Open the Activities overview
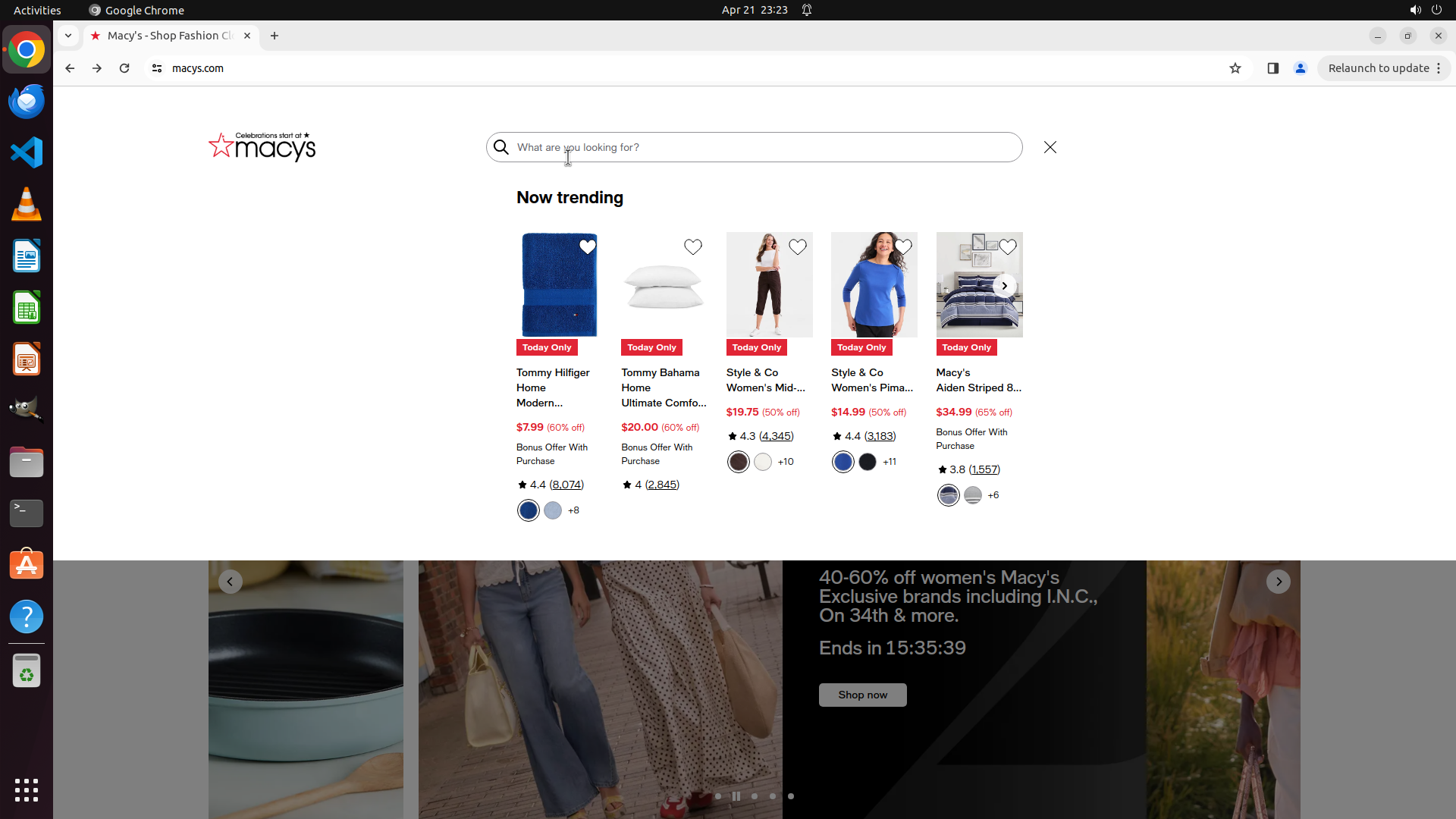 pyautogui.click(x=37, y=10)
